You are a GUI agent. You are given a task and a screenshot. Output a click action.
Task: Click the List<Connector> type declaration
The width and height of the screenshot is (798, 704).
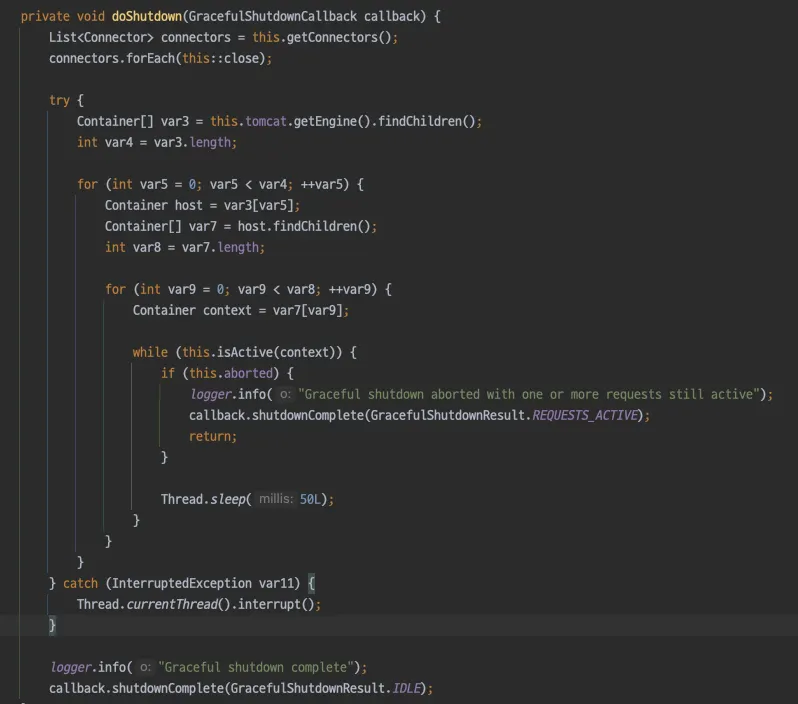101,38
